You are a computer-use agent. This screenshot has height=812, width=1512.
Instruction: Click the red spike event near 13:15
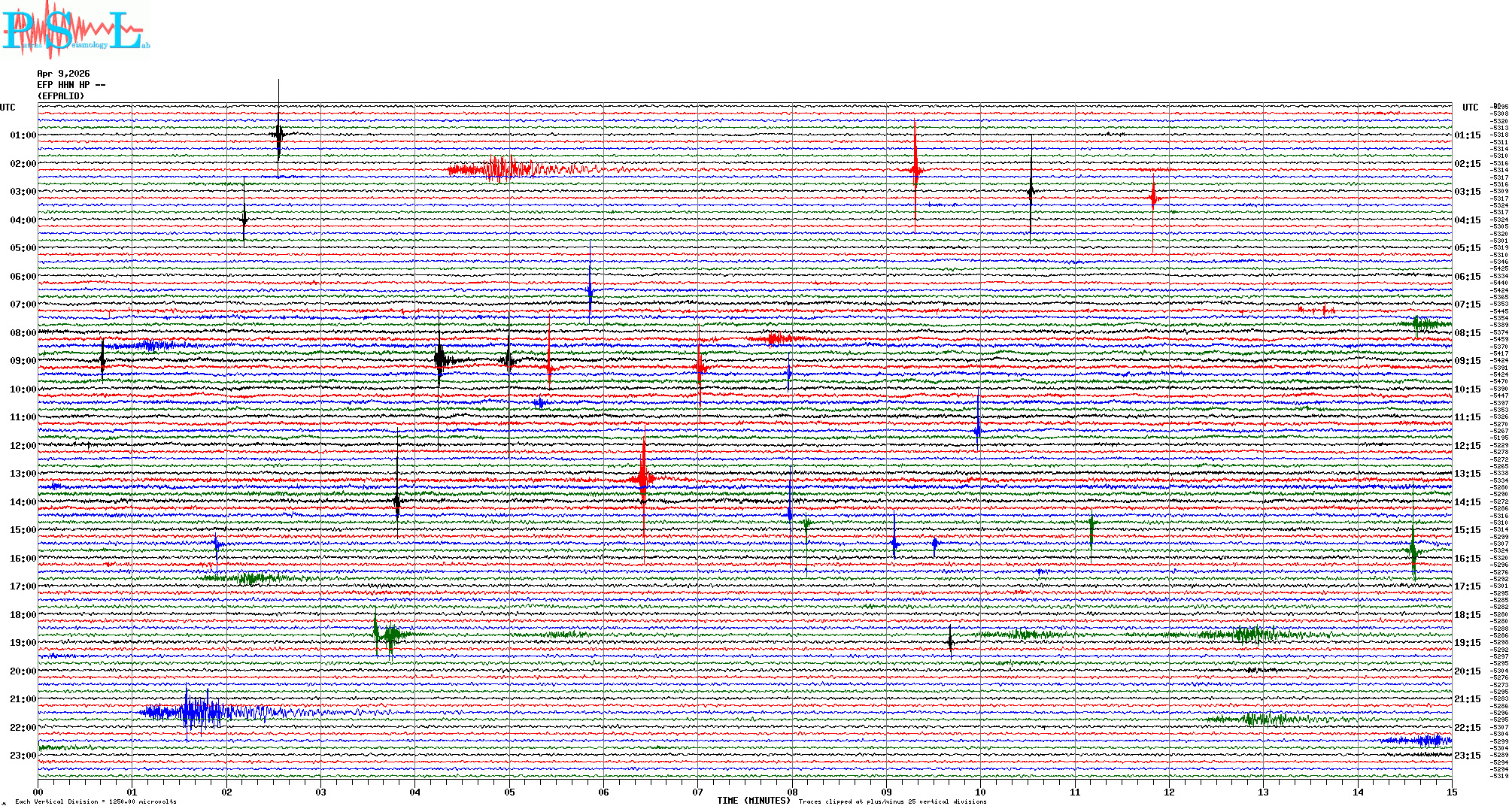643,478
